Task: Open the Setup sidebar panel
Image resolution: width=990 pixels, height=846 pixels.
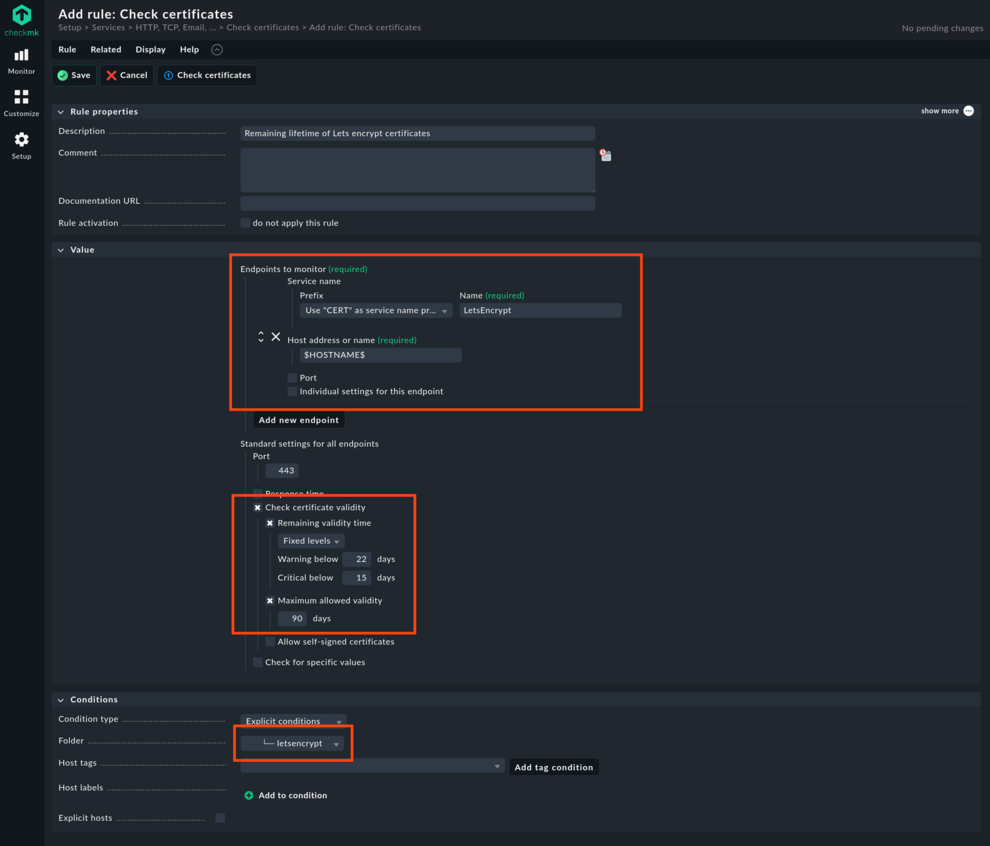Action: click(20, 140)
